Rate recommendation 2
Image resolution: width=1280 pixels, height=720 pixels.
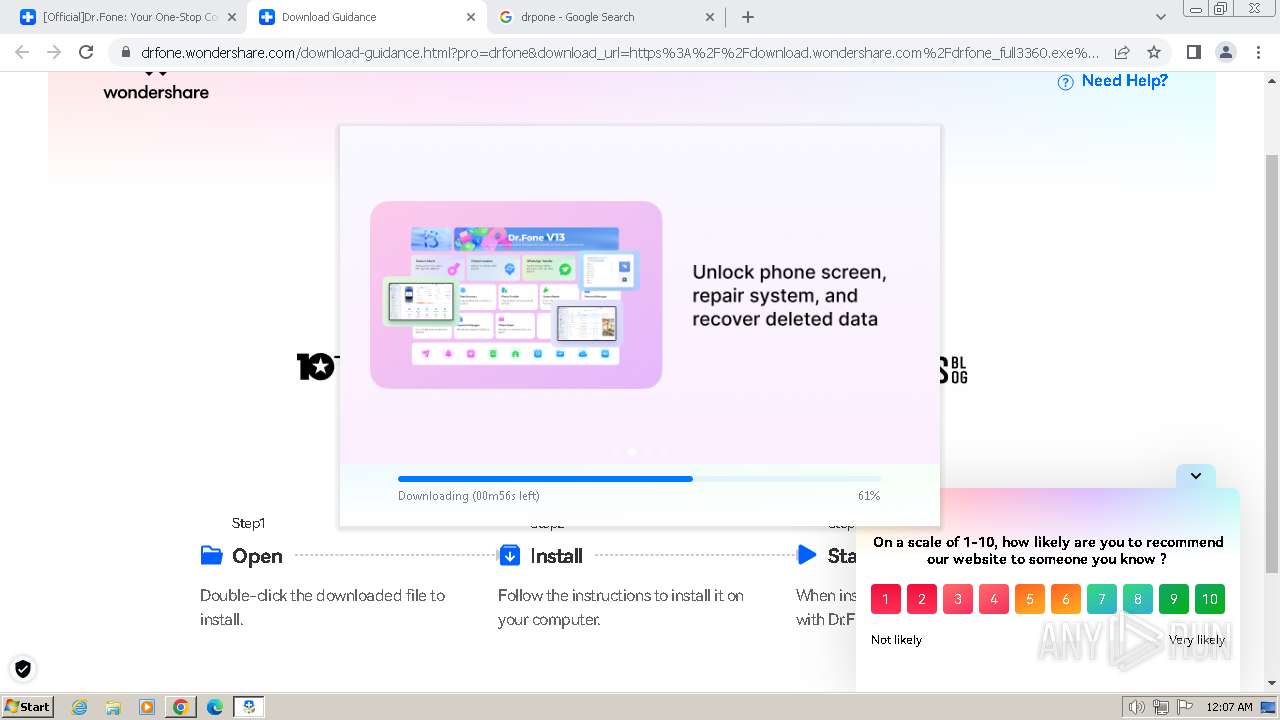click(922, 599)
